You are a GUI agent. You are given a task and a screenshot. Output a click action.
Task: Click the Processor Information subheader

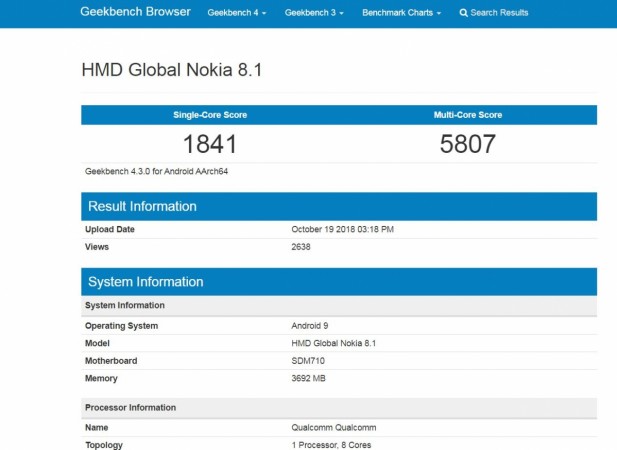coord(339,408)
